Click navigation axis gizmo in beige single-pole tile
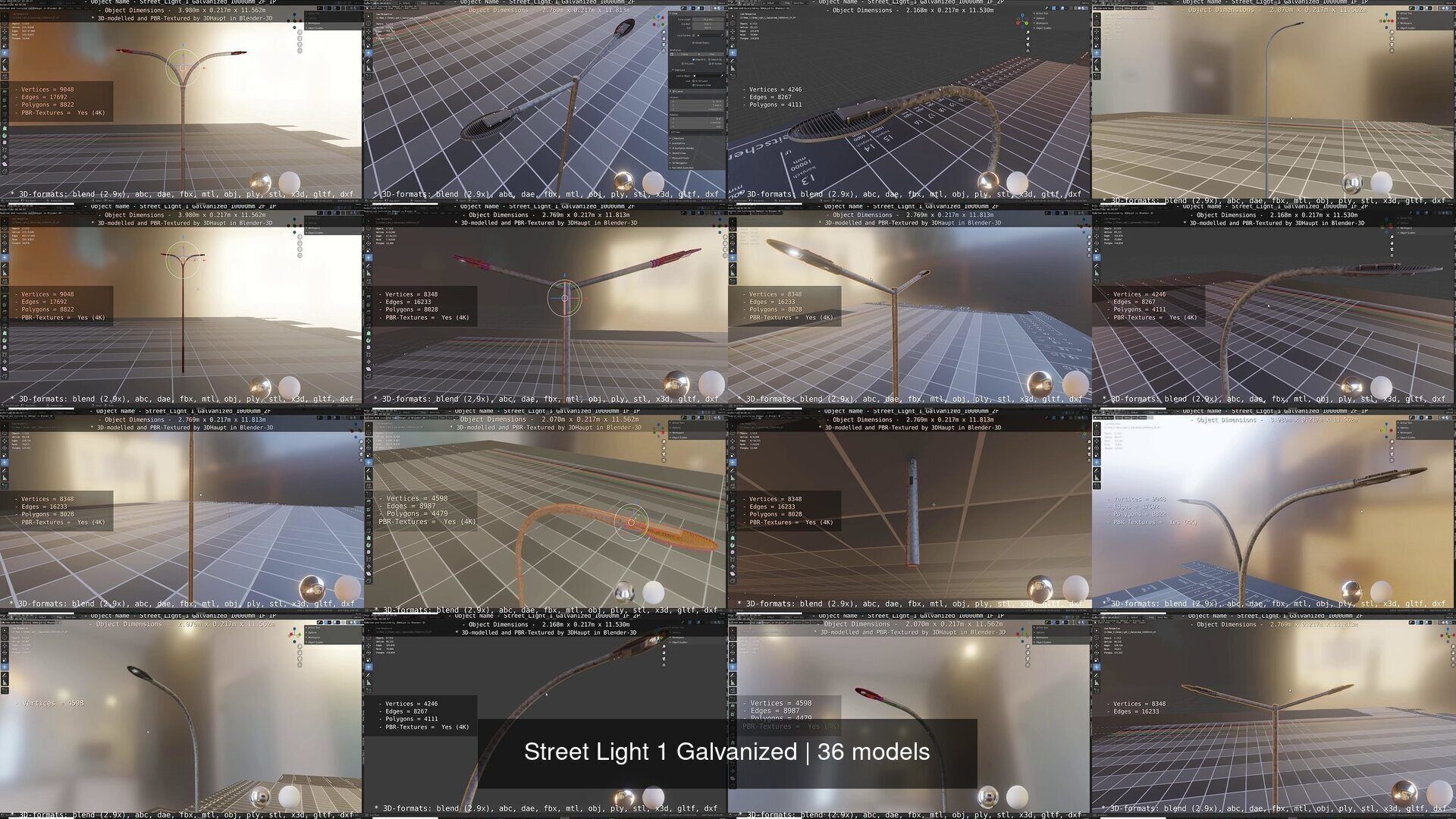Image resolution: width=1456 pixels, height=819 pixels. (x=1386, y=20)
